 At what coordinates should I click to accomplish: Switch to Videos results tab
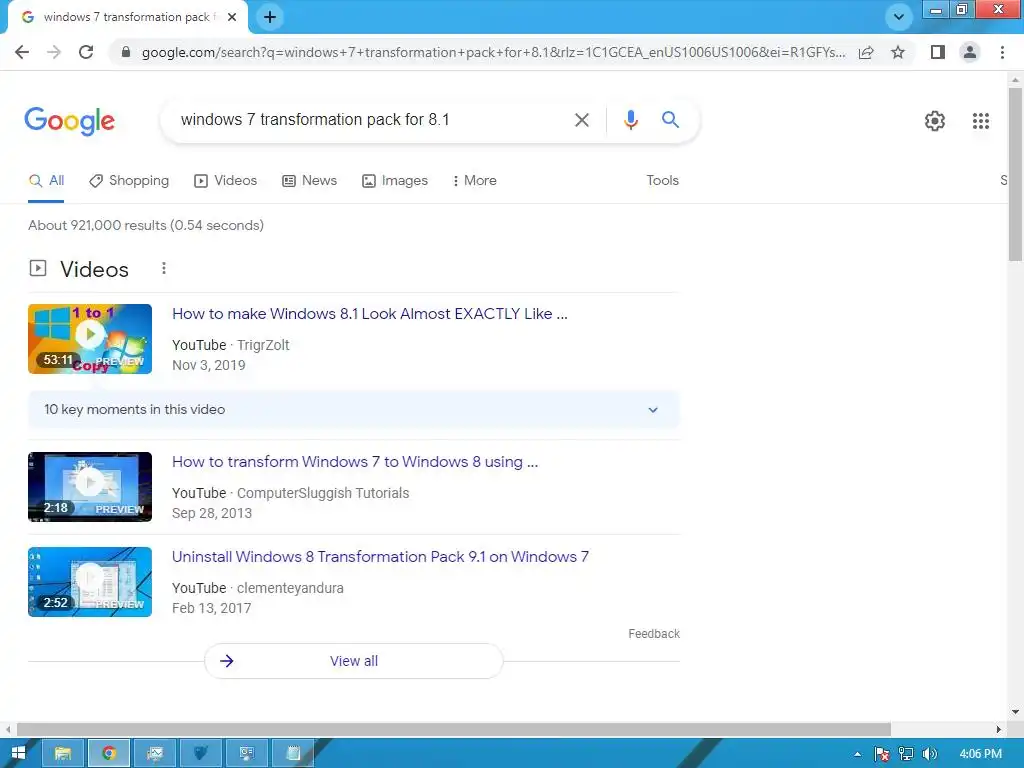click(x=225, y=181)
